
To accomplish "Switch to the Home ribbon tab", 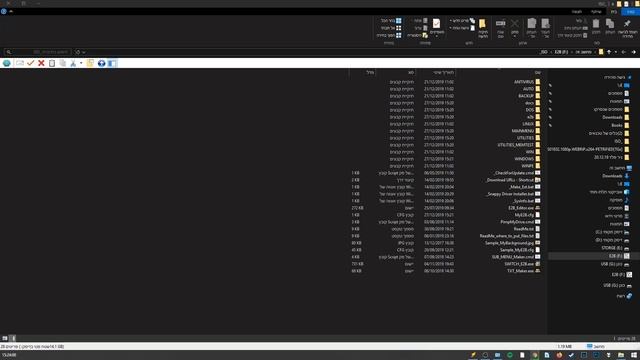I will [614, 12].
